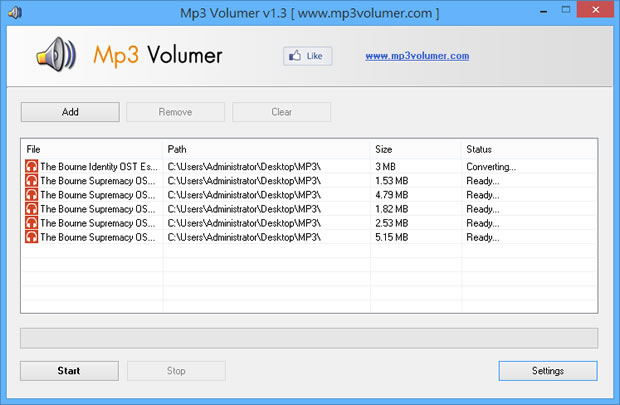Click the headphone icon beside the 1.53 MB file
The width and height of the screenshot is (620, 405).
click(32, 181)
